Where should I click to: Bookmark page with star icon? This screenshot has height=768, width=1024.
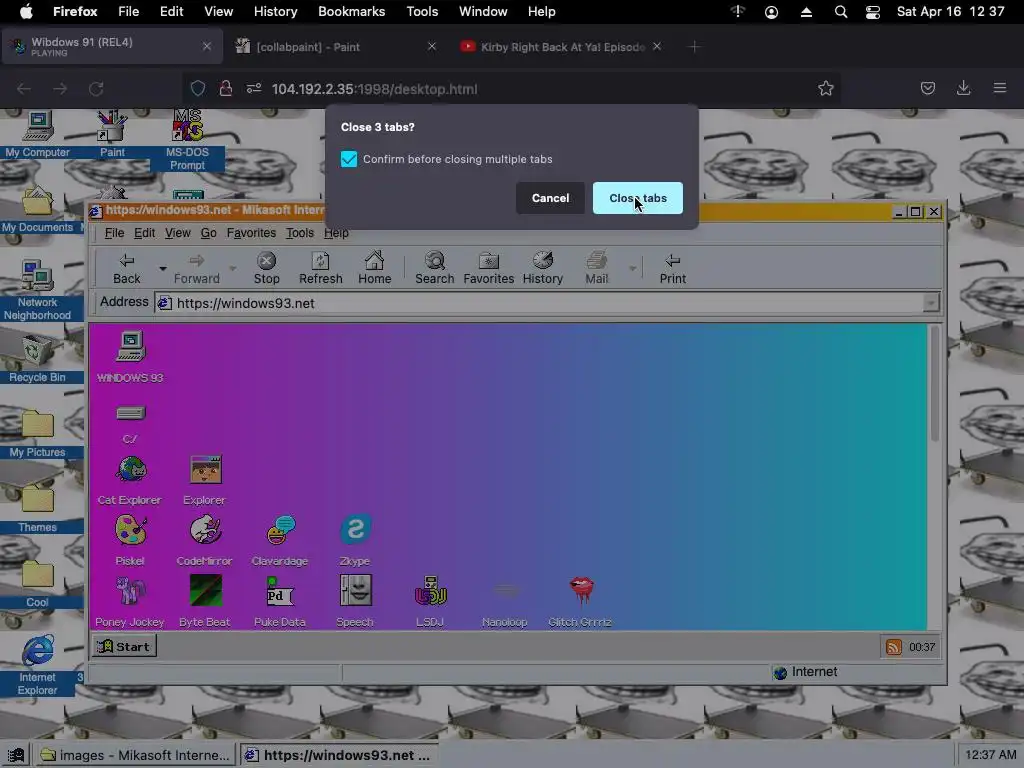click(825, 88)
